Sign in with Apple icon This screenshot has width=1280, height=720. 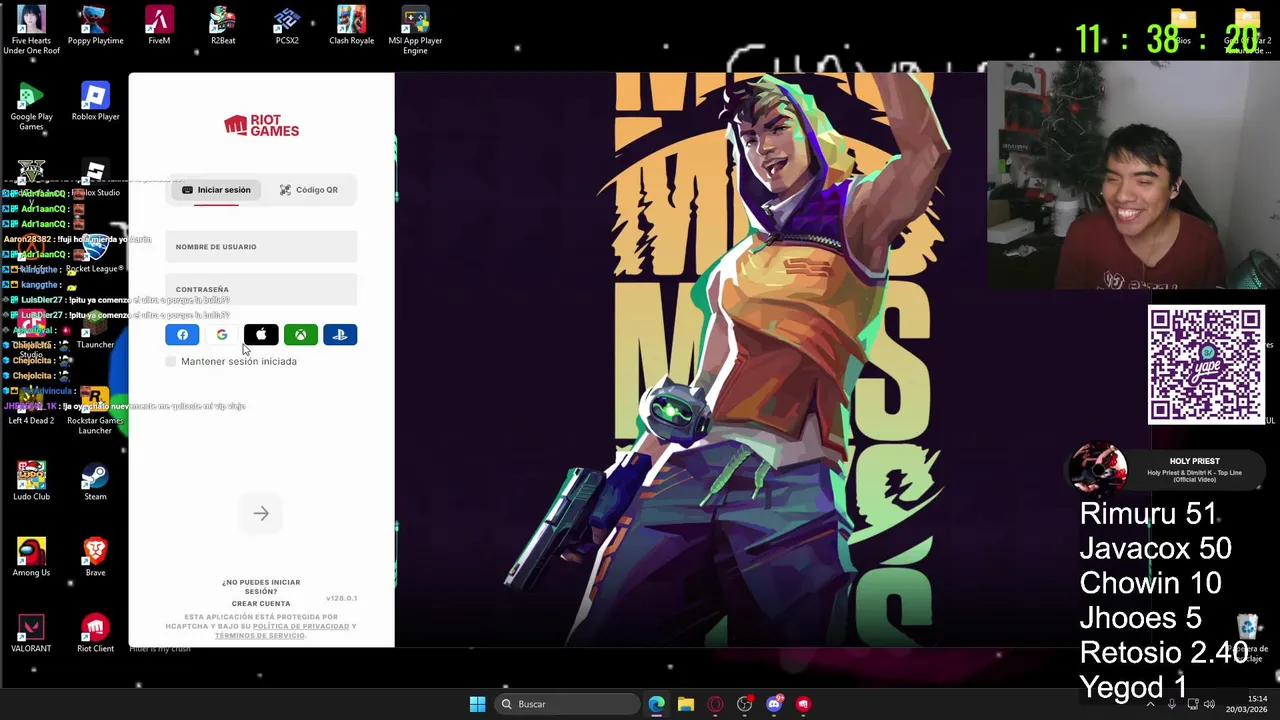tap(261, 335)
